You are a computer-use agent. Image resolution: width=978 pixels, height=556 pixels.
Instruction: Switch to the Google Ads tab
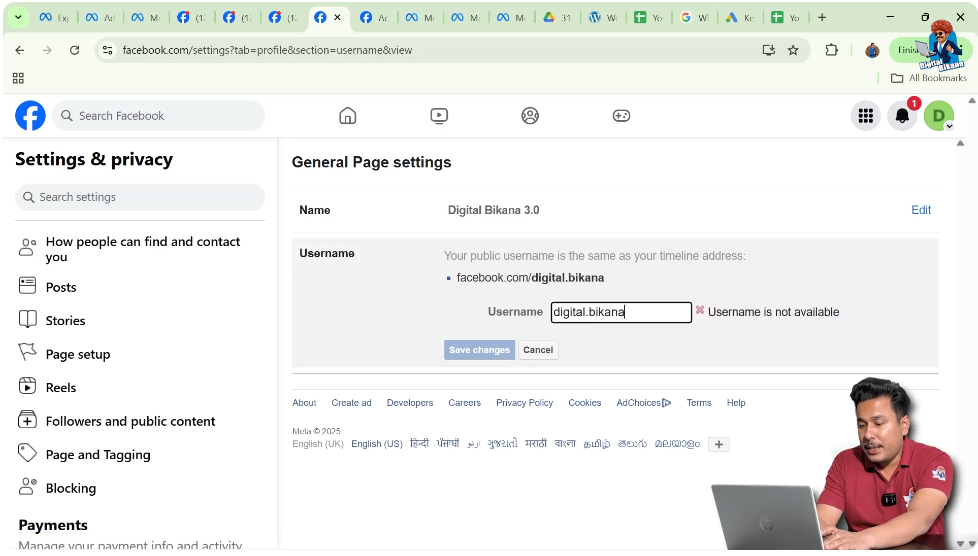740,17
